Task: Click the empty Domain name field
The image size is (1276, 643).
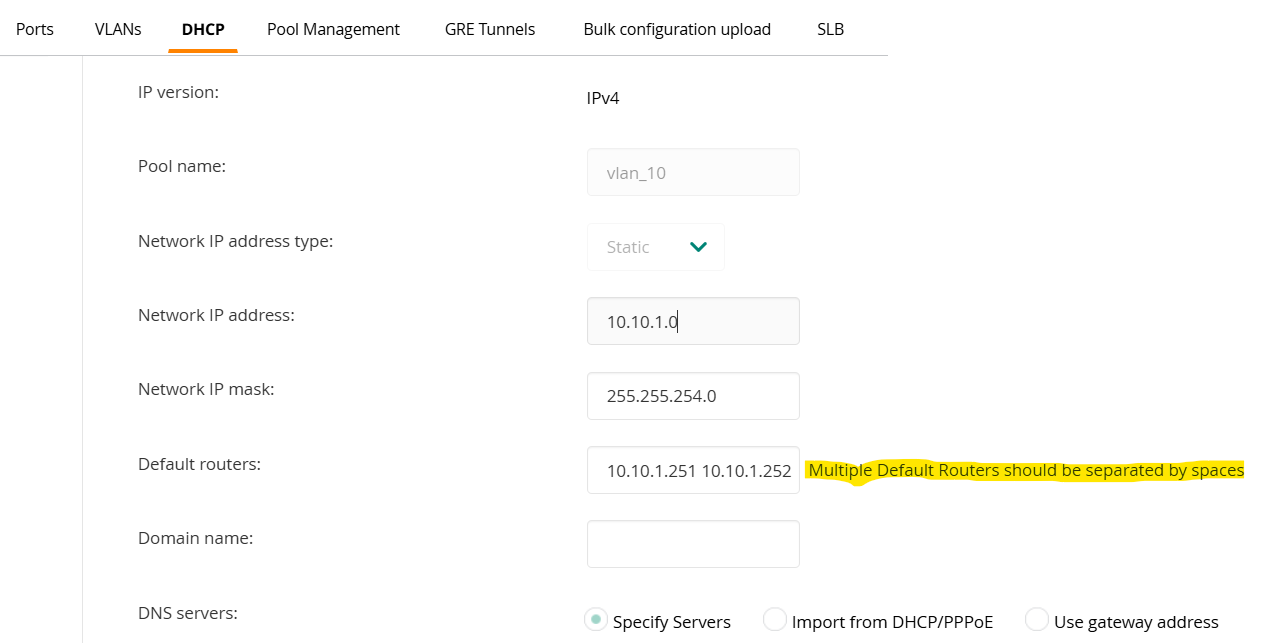Action: 693,544
